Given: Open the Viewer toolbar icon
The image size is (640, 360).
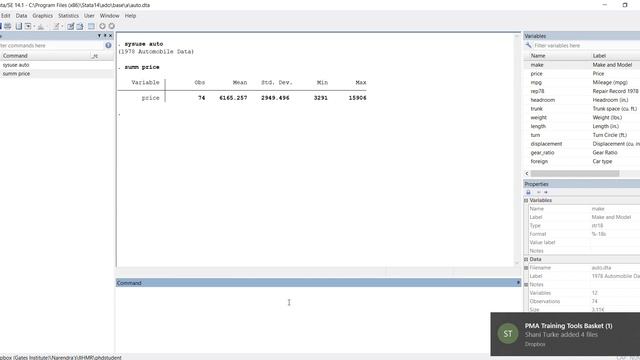Looking at the screenshot, I should [x=28, y=26].
